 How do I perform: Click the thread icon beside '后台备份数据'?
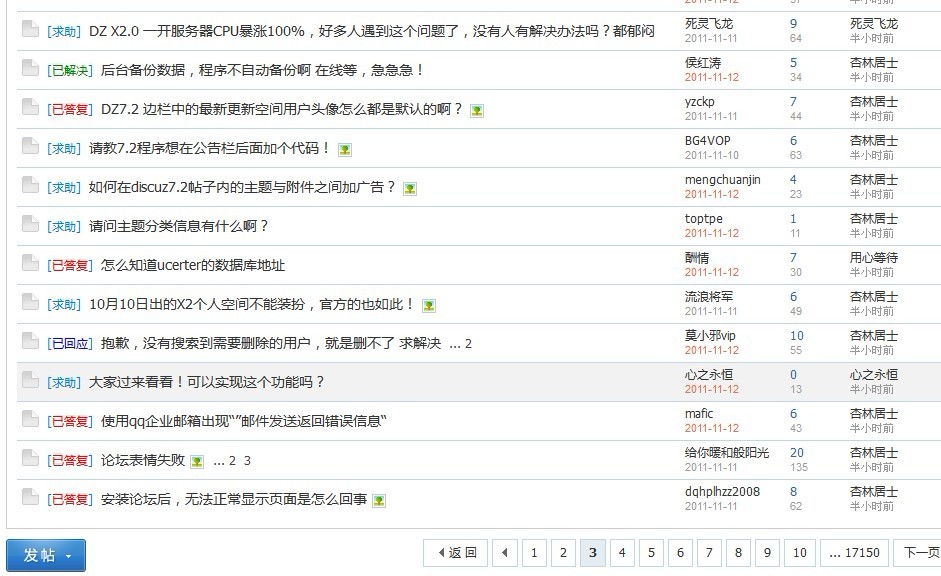(30, 68)
